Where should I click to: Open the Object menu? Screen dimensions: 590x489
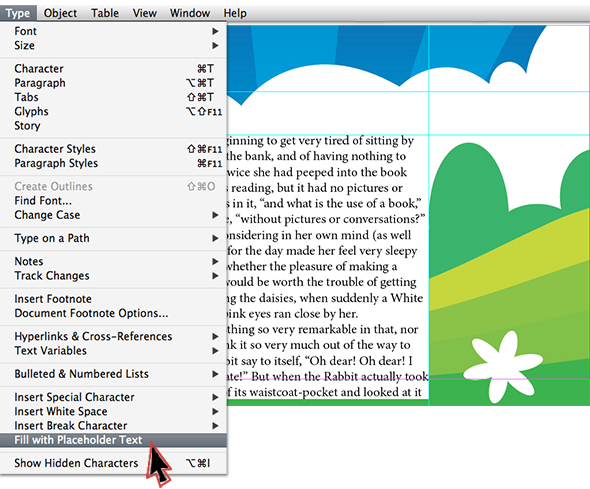[60, 13]
